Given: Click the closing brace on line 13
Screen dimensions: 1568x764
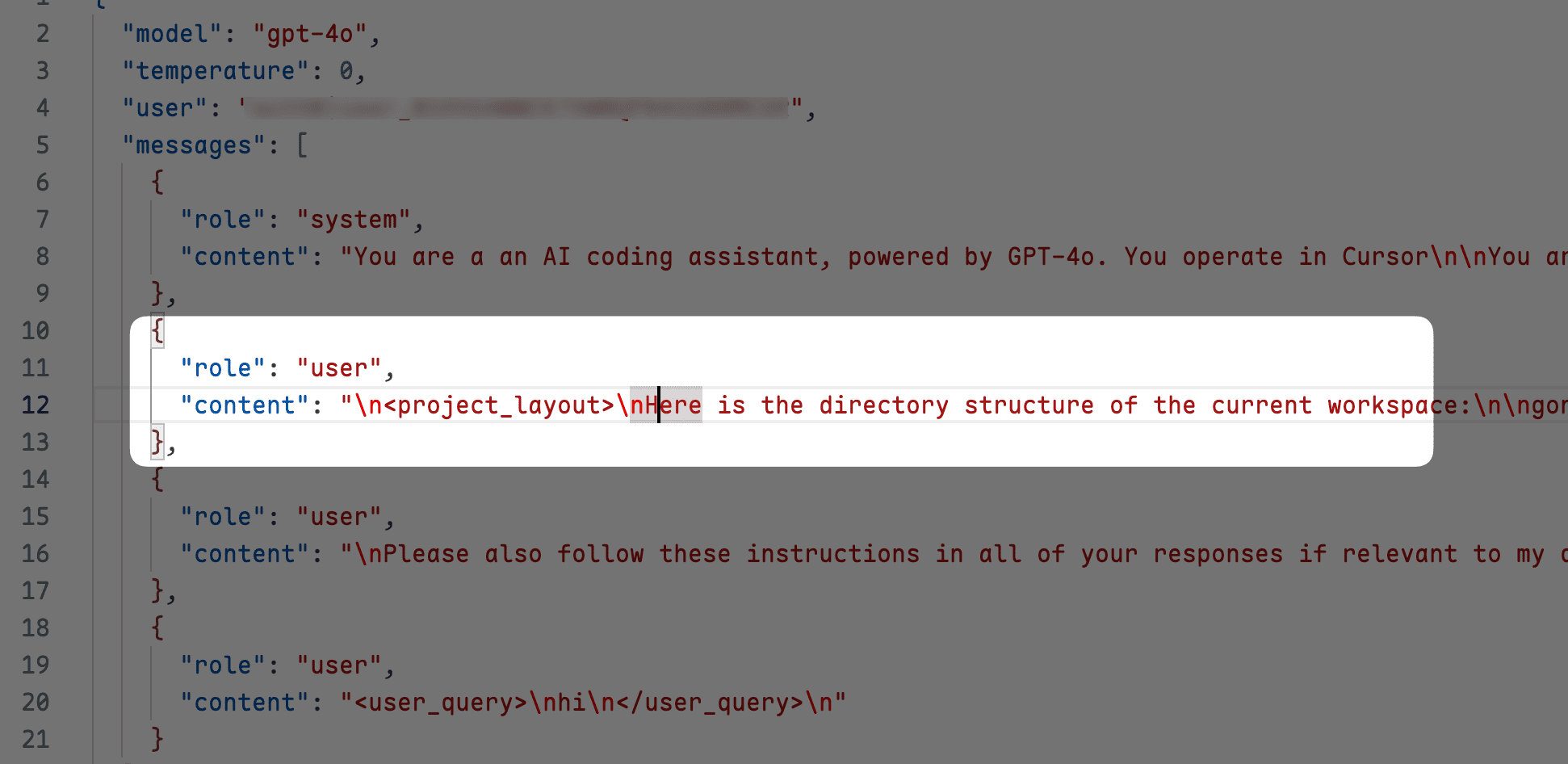Looking at the screenshot, I should tap(157, 443).
